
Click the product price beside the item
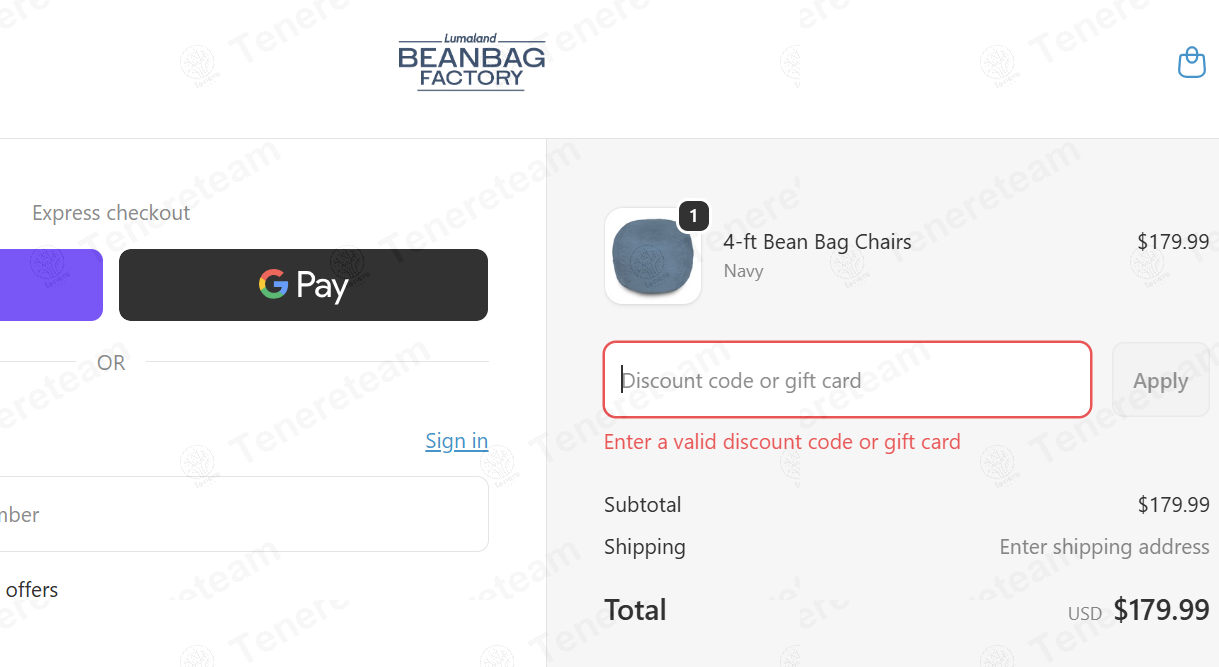(x=1173, y=242)
